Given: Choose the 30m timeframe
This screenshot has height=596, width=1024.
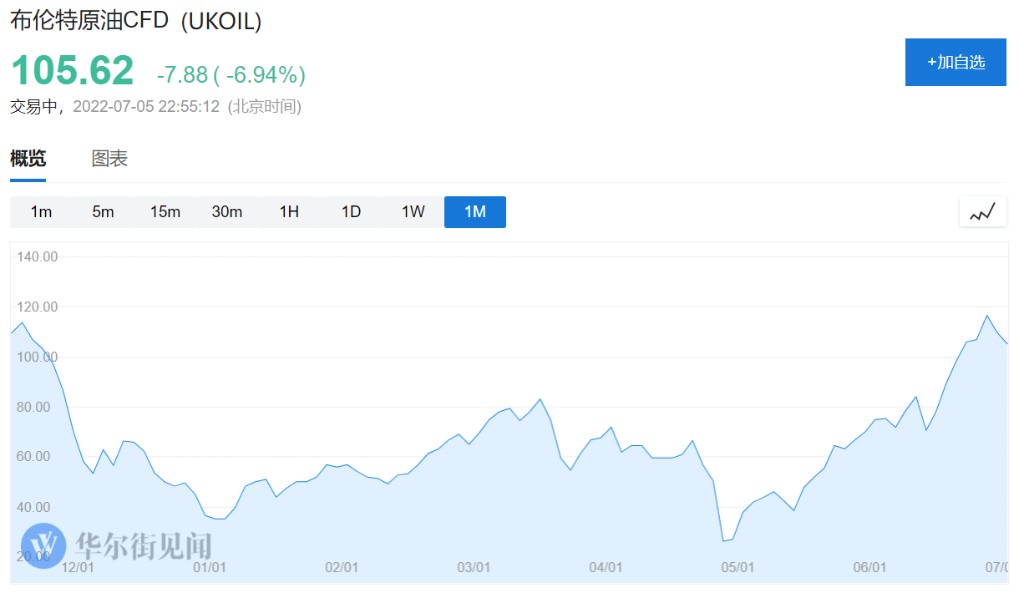Looking at the screenshot, I should pyautogui.click(x=227, y=212).
